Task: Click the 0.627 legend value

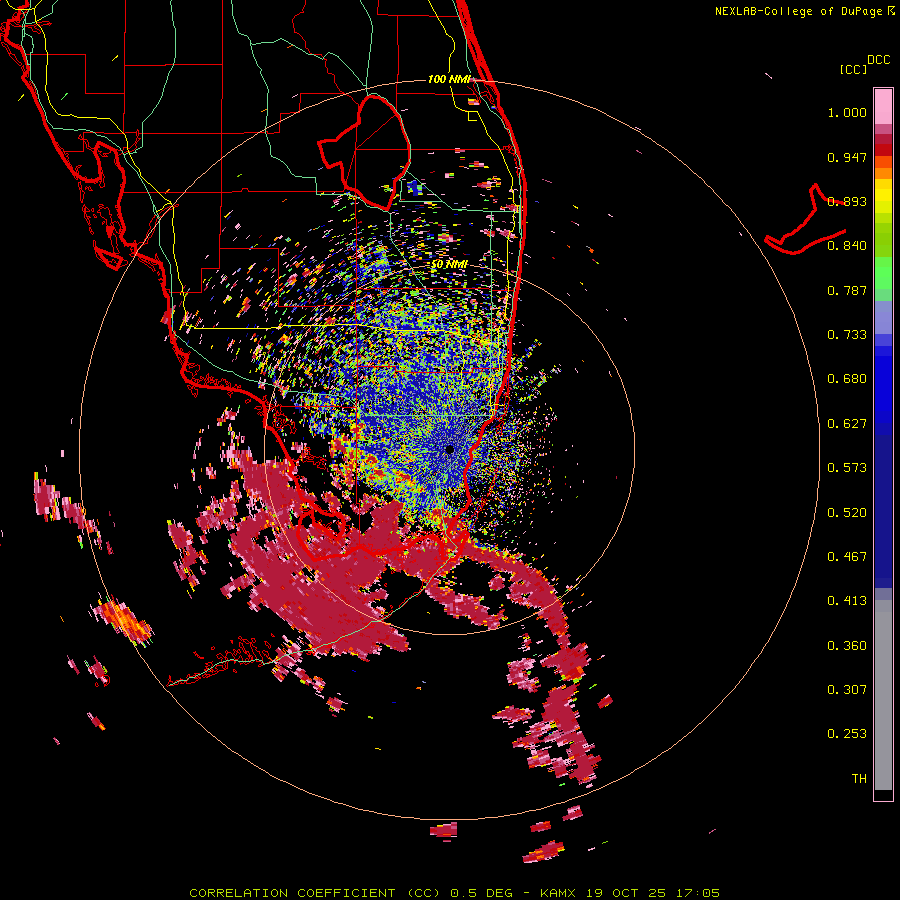Action: point(847,424)
